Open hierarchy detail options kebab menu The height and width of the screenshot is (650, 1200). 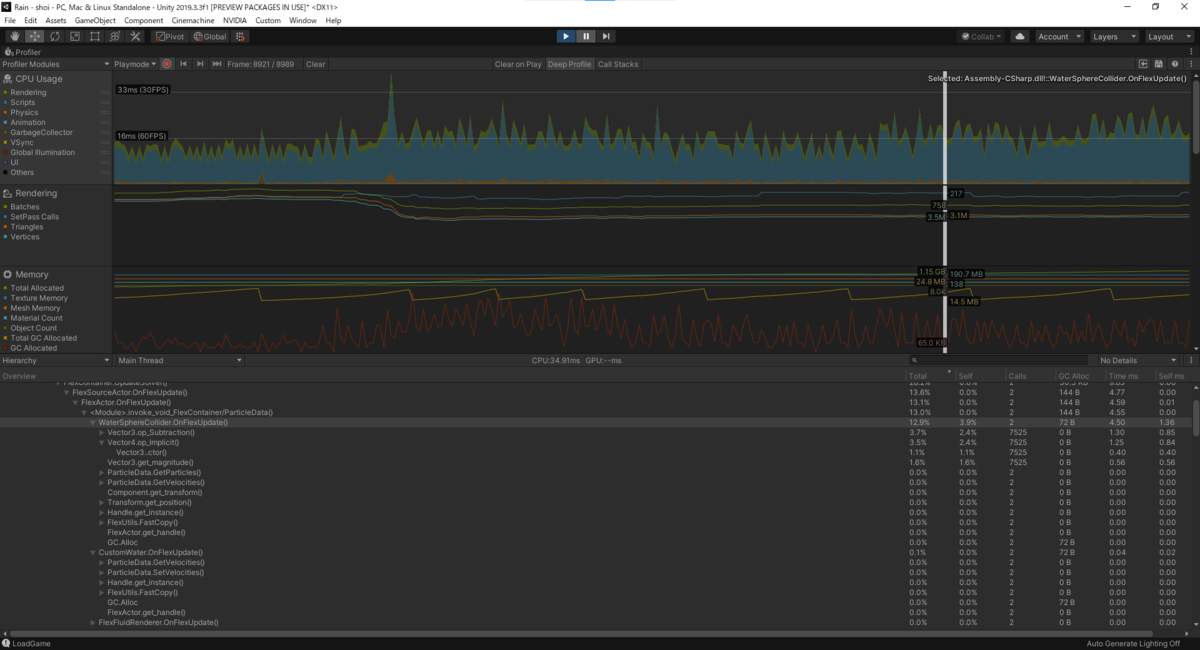click(1192, 360)
